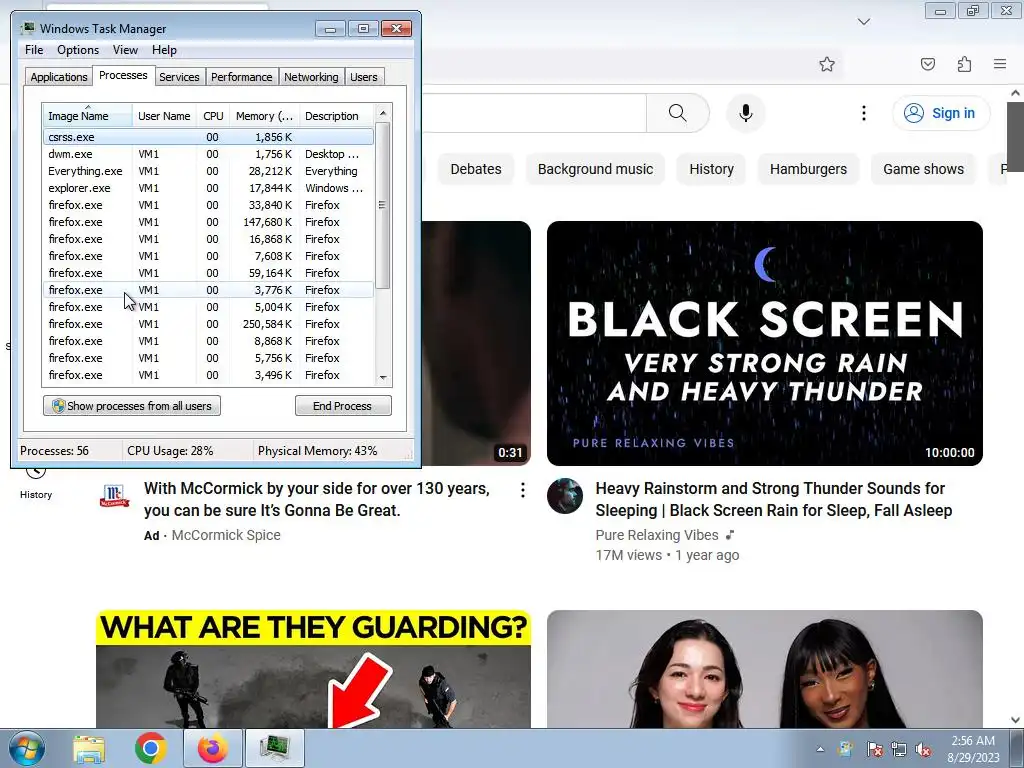
Task: Open Windows Explorer from the taskbar
Action: click(89, 748)
